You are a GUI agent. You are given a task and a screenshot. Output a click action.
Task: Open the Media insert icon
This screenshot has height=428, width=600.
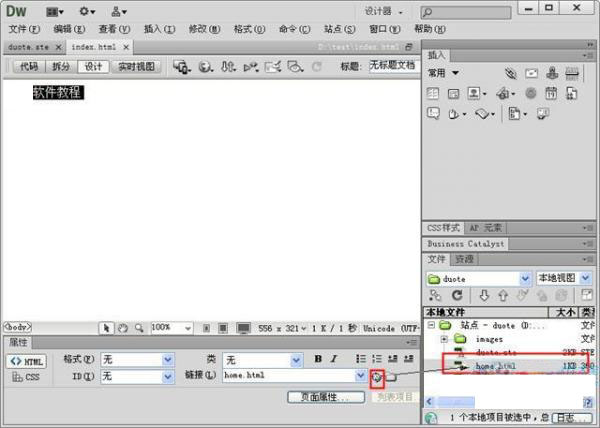[x=505, y=93]
